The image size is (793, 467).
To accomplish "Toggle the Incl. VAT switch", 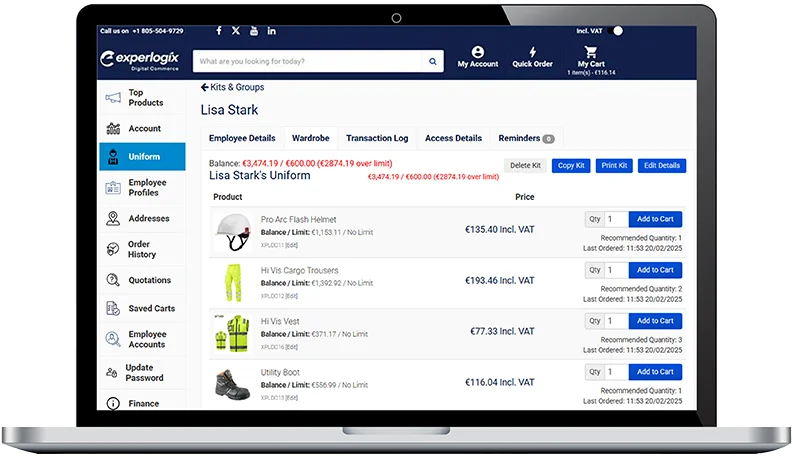I will [615, 31].
